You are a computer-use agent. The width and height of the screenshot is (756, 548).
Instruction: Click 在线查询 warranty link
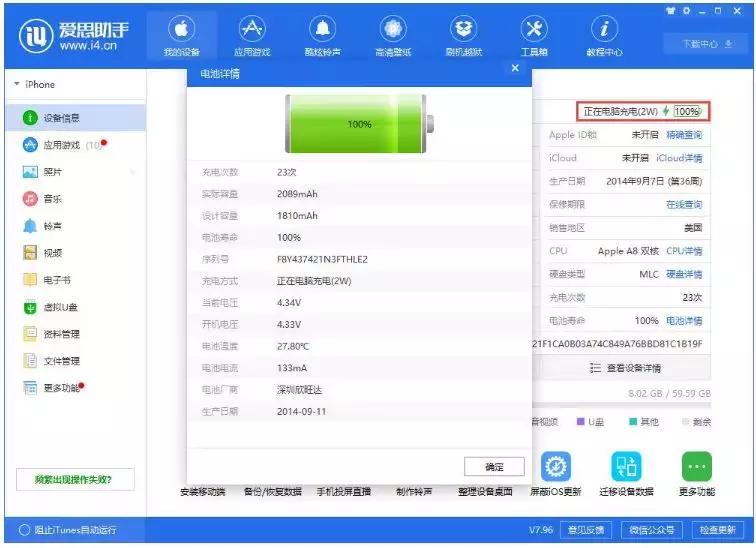(684, 204)
